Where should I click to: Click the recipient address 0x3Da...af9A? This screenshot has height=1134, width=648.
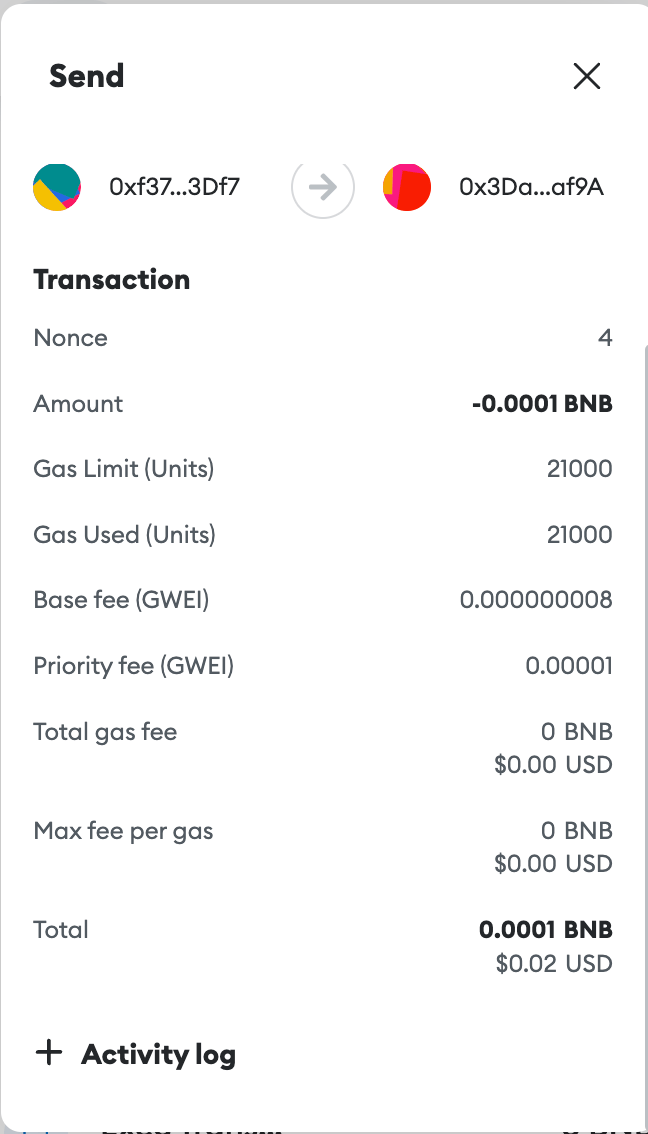tap(532, 187)
